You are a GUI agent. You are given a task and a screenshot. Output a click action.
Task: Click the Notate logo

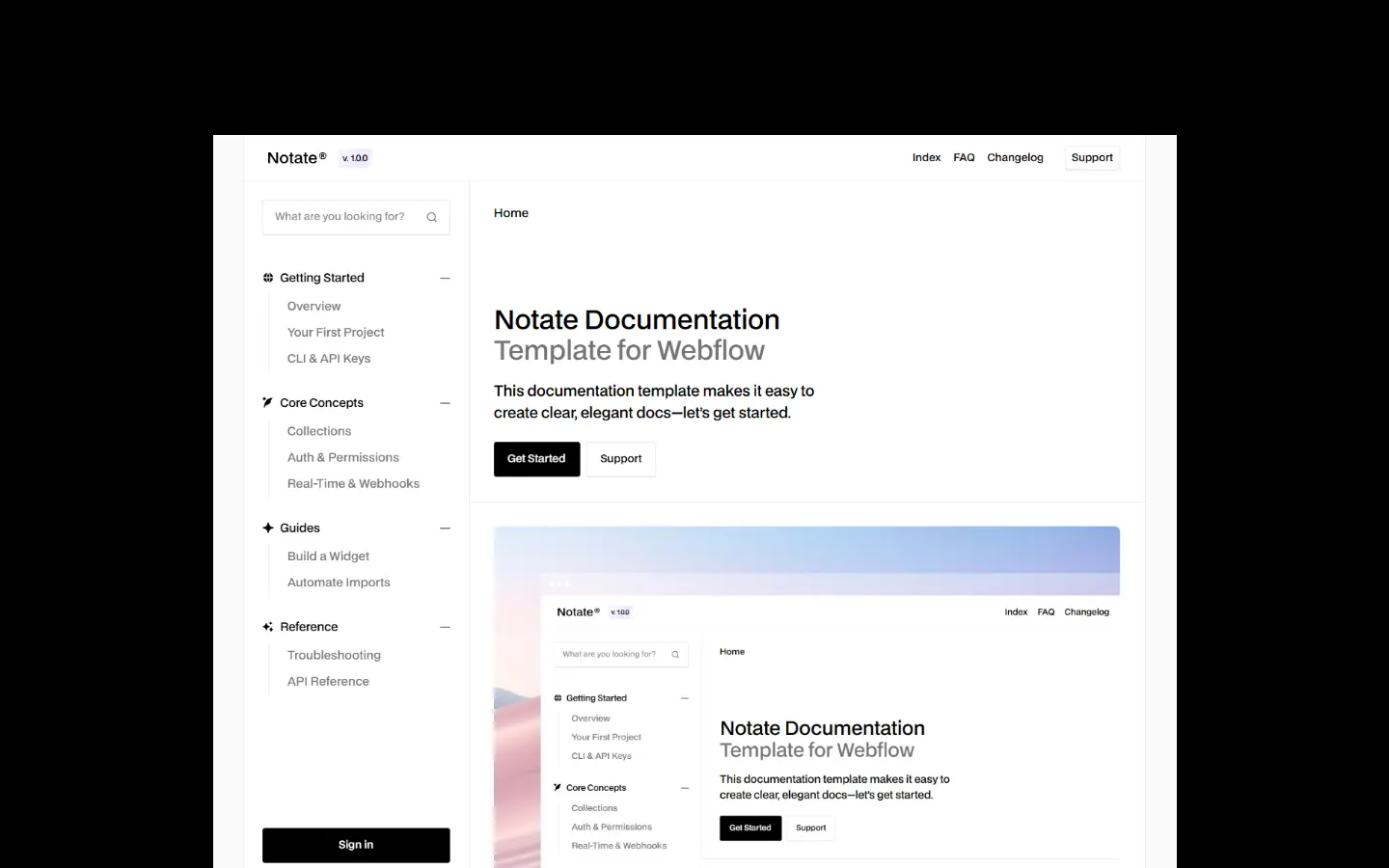[296, 158]
